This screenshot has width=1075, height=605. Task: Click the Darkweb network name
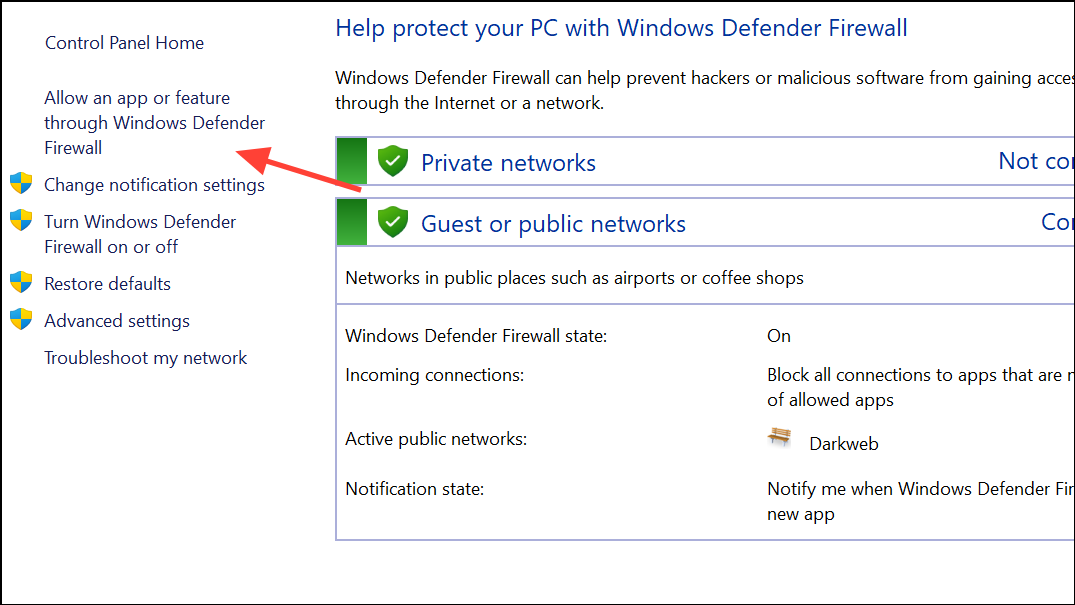(843, 444)
